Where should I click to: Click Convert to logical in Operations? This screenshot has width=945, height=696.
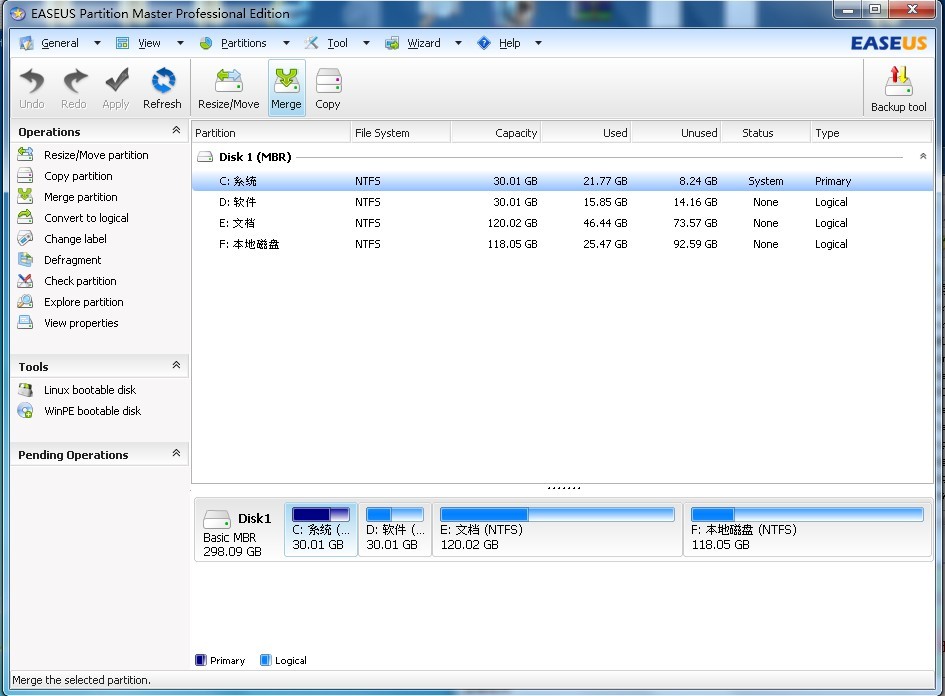point(86,218)
